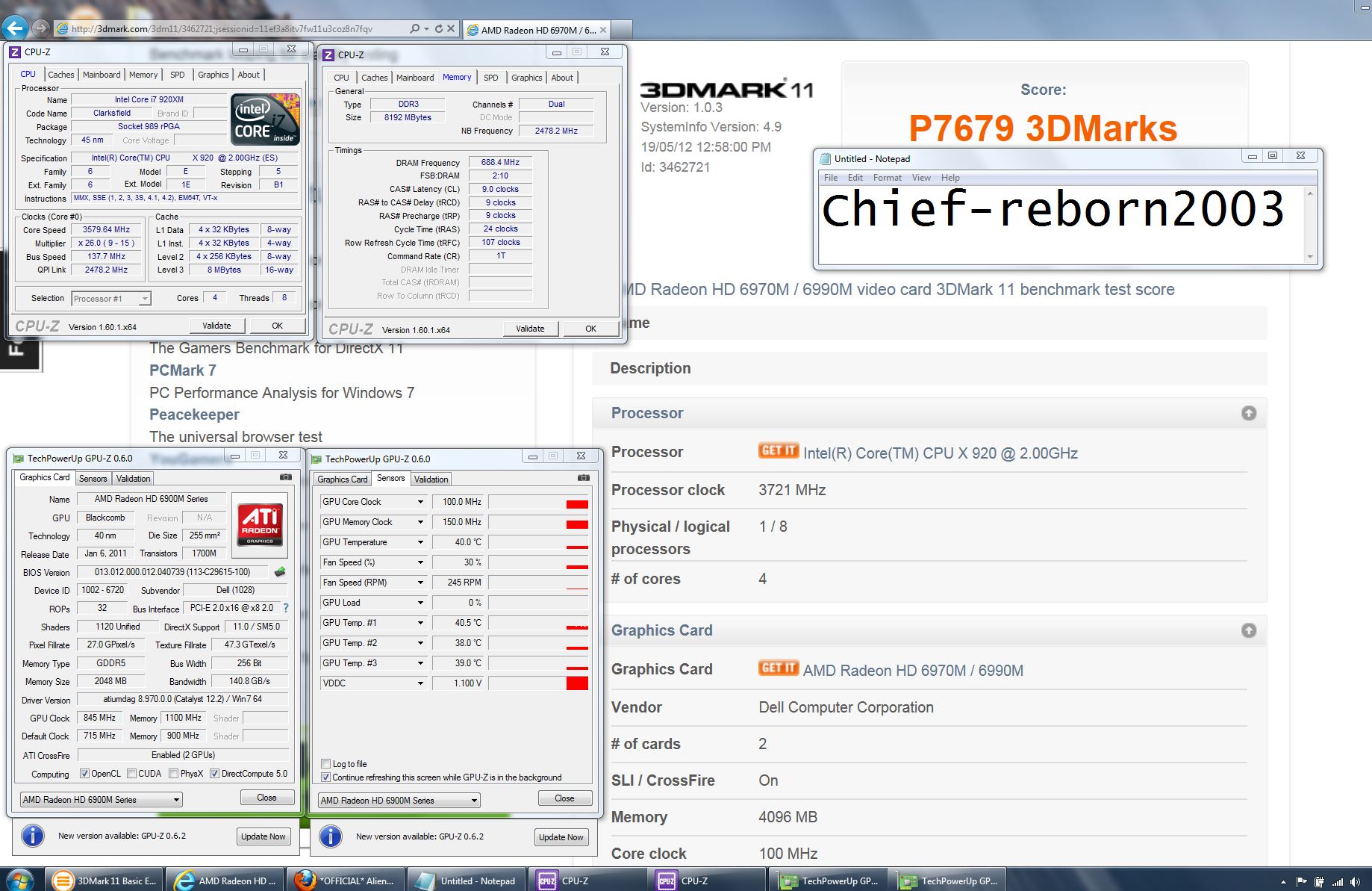Click the GPU Core Clock sensor graph
Viewport: 1372px width, 891px height.
539,502
